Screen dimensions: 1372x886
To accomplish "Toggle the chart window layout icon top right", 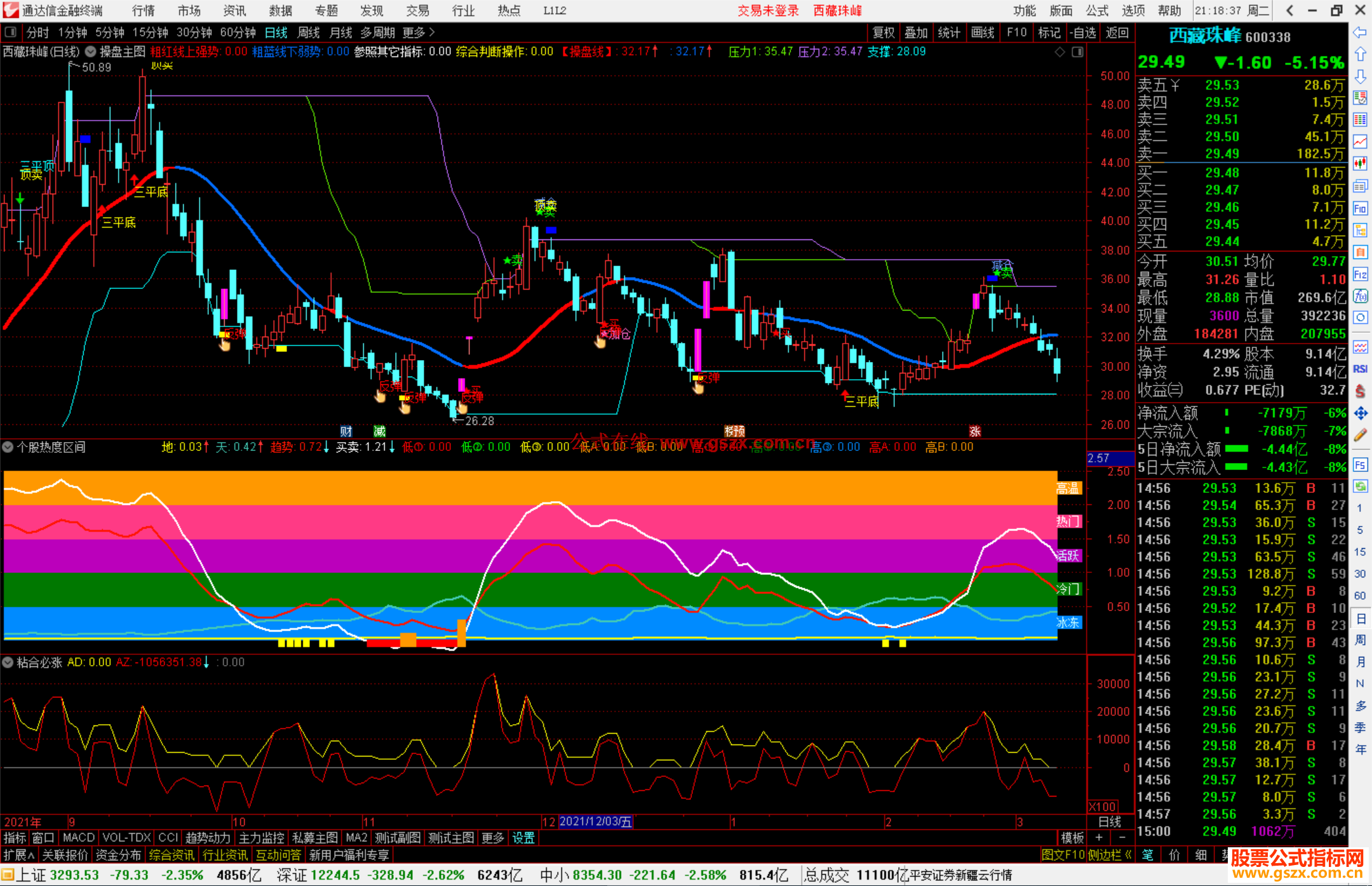I will (x=1077, y=52).
